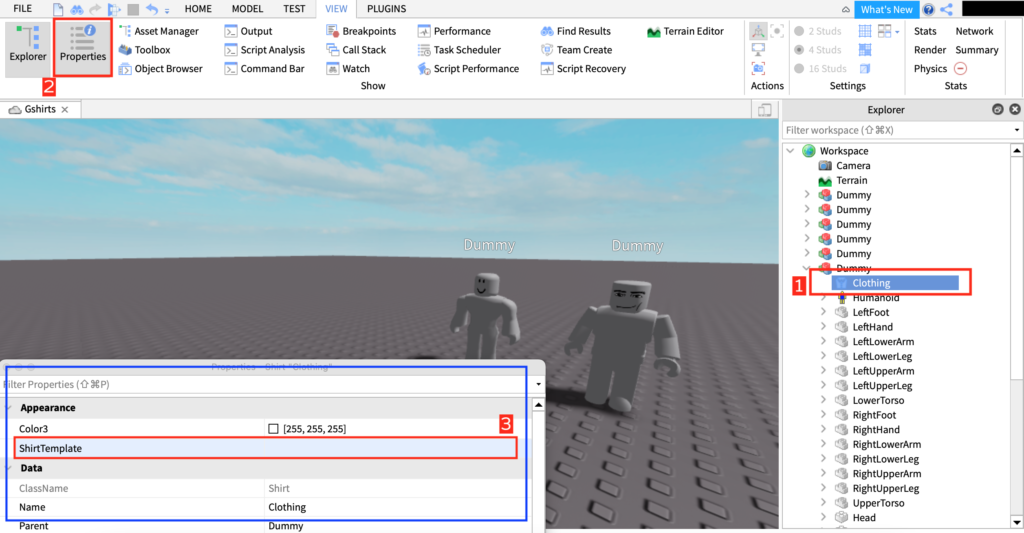1024x533 pixels.
Task: Open the Call Stack window
Action: pos(356,50)
